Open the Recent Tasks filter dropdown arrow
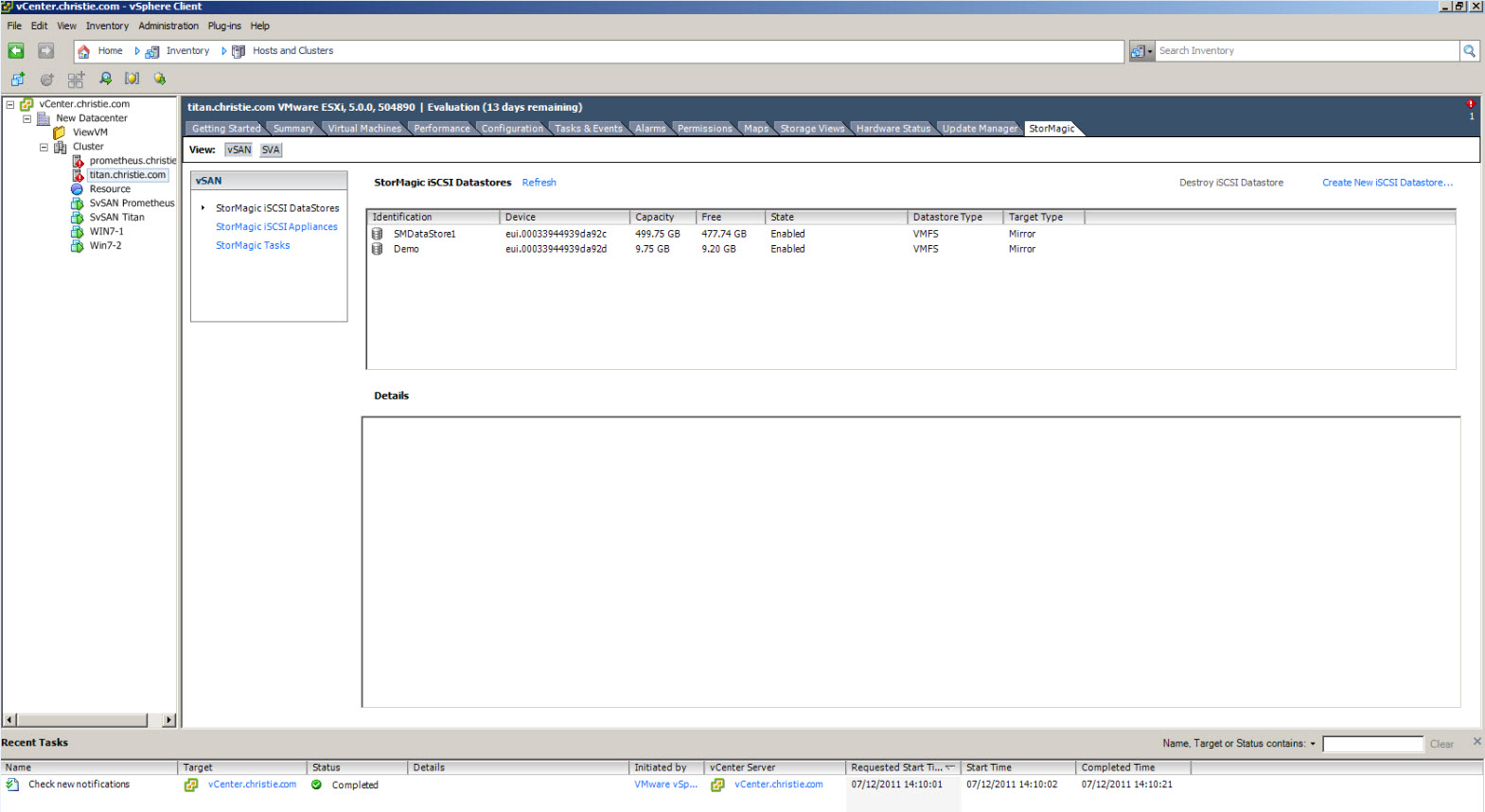This screenshot has width=1485, height=812. 1313,744
